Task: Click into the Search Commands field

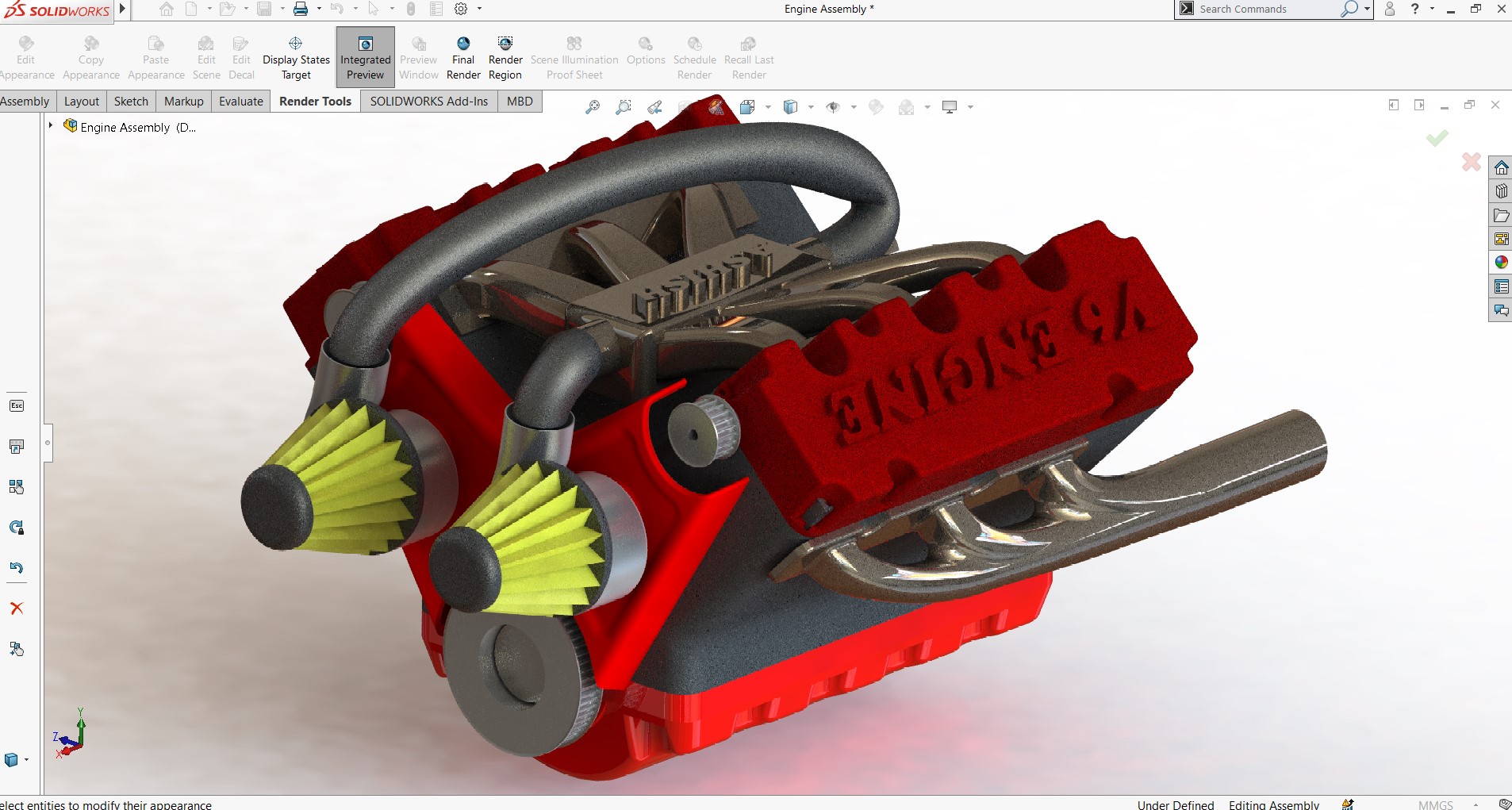Action: tap(1268, 9)
